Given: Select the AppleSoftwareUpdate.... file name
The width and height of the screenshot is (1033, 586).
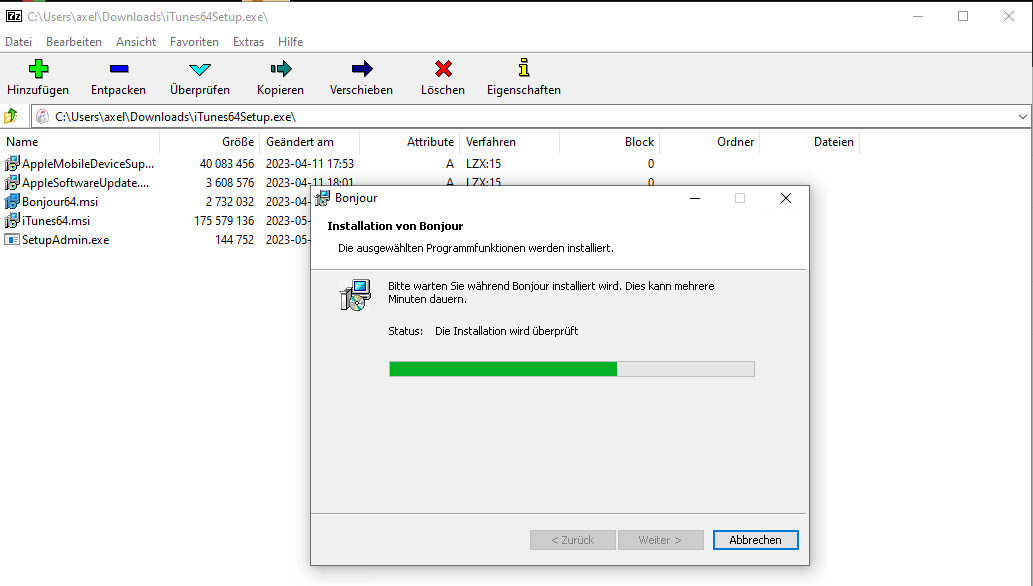Looking at the screenshot, I should [86, 183].
